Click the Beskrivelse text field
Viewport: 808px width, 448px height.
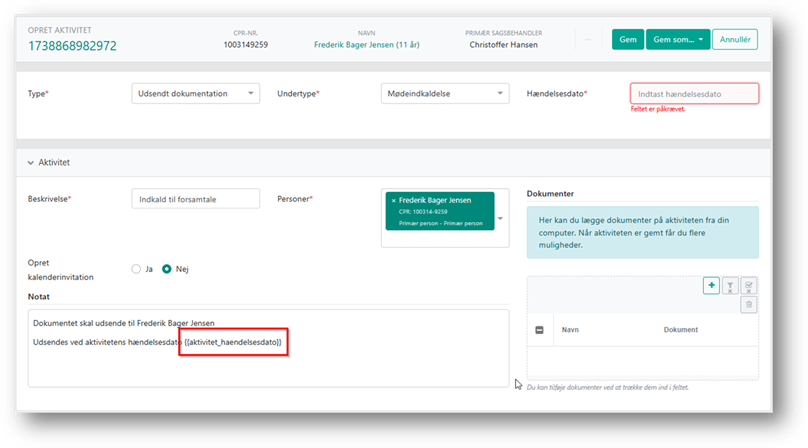pos(195,199)
